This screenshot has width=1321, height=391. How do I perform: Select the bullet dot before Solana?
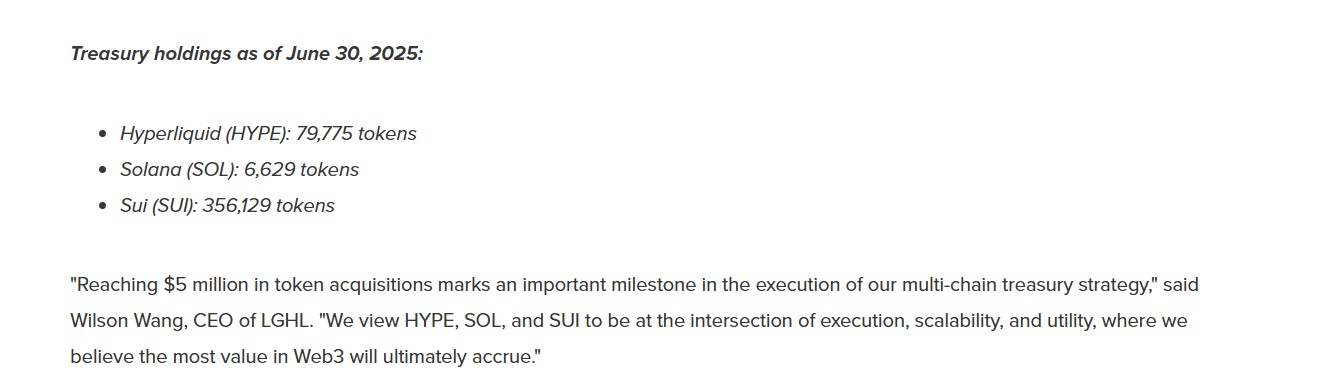click(103, 170)
